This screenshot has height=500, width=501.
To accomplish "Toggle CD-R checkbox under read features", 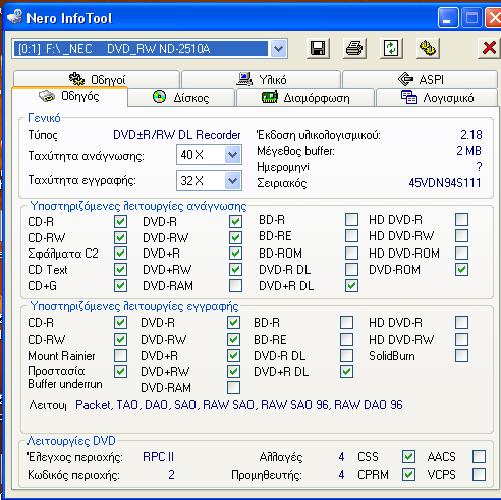I will coord(120,221).
